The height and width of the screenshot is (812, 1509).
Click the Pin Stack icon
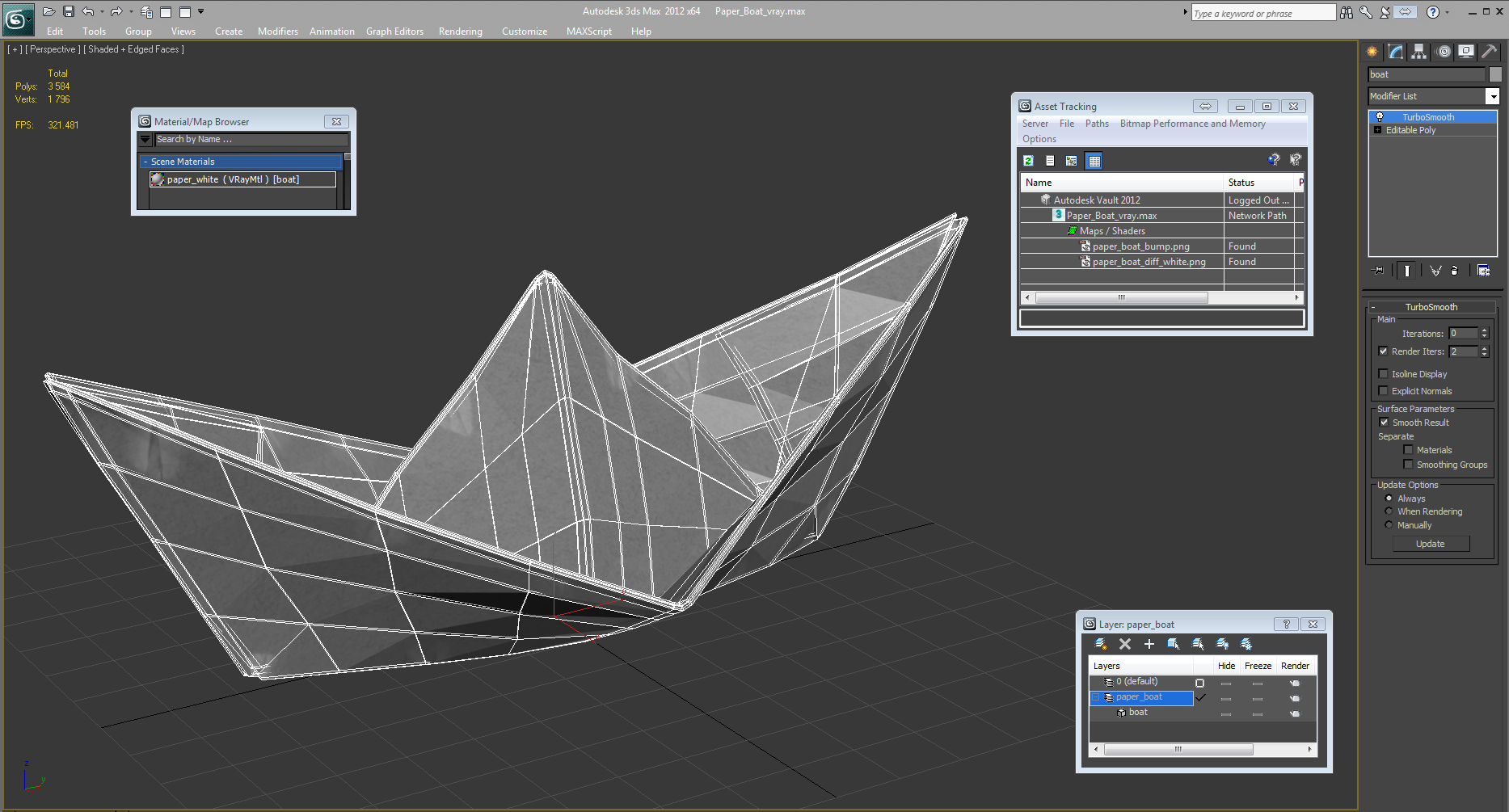(1379, 271)
